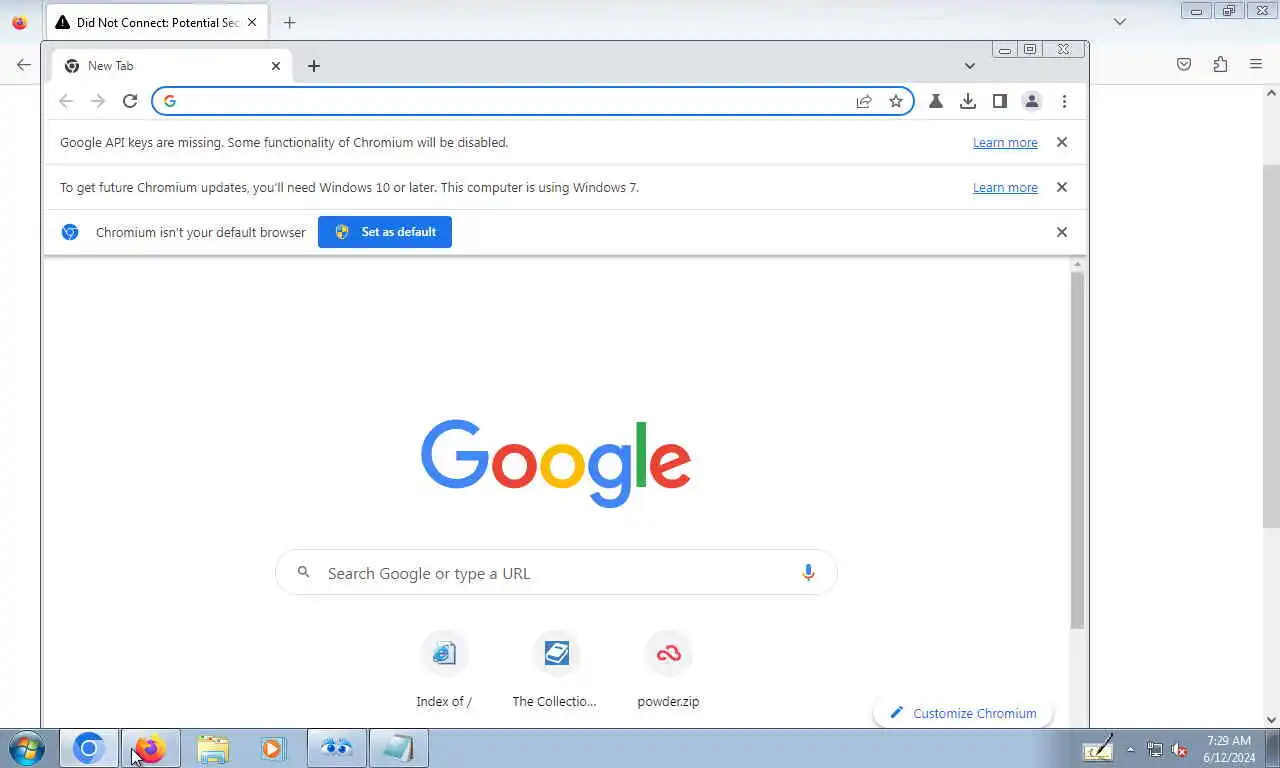This screenshot has width=1280, height=768.
Task: Click Firefox back arrow button
Action: (24, 64)
